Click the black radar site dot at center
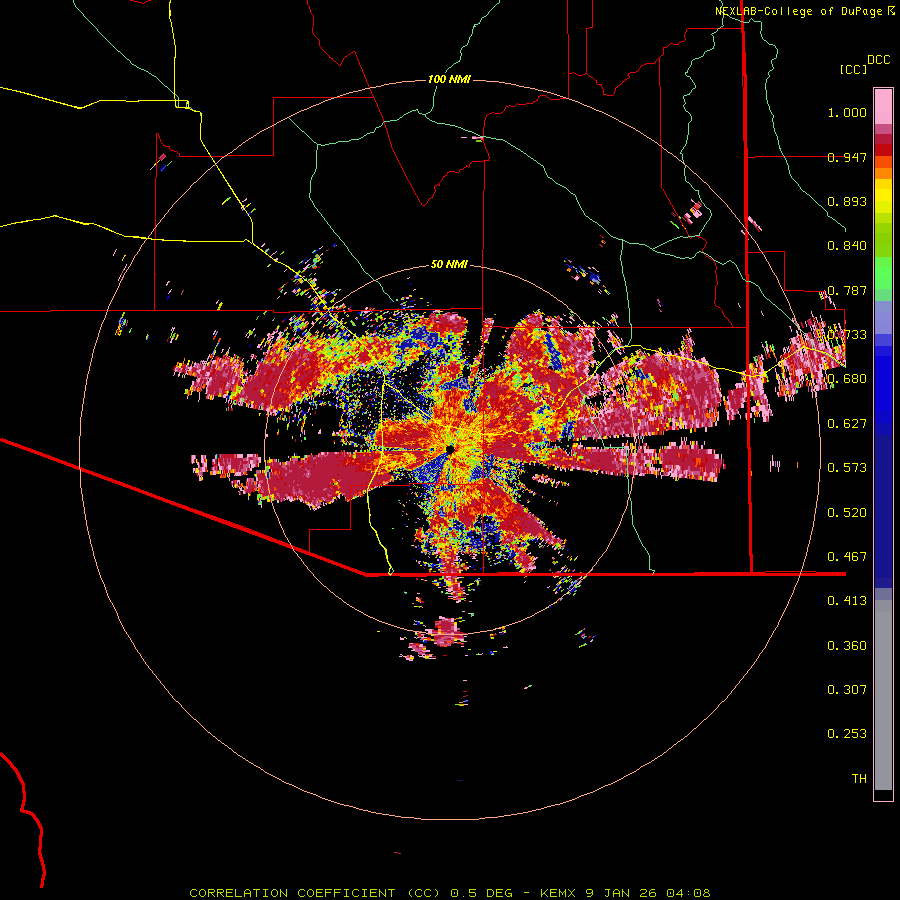This screenshot has height=900, width=900. coord(450,449)
